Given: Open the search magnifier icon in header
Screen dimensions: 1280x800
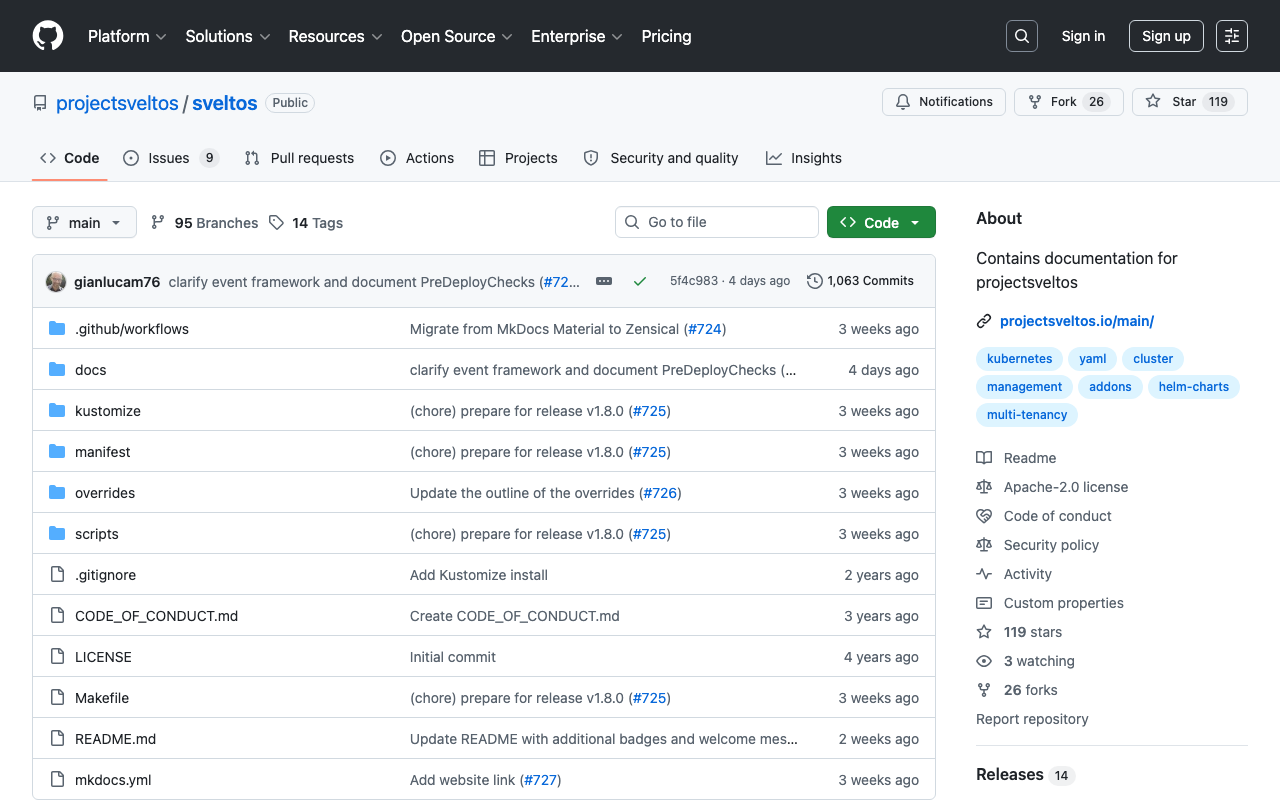Looking at the screenshot, I should [1022, 36].
